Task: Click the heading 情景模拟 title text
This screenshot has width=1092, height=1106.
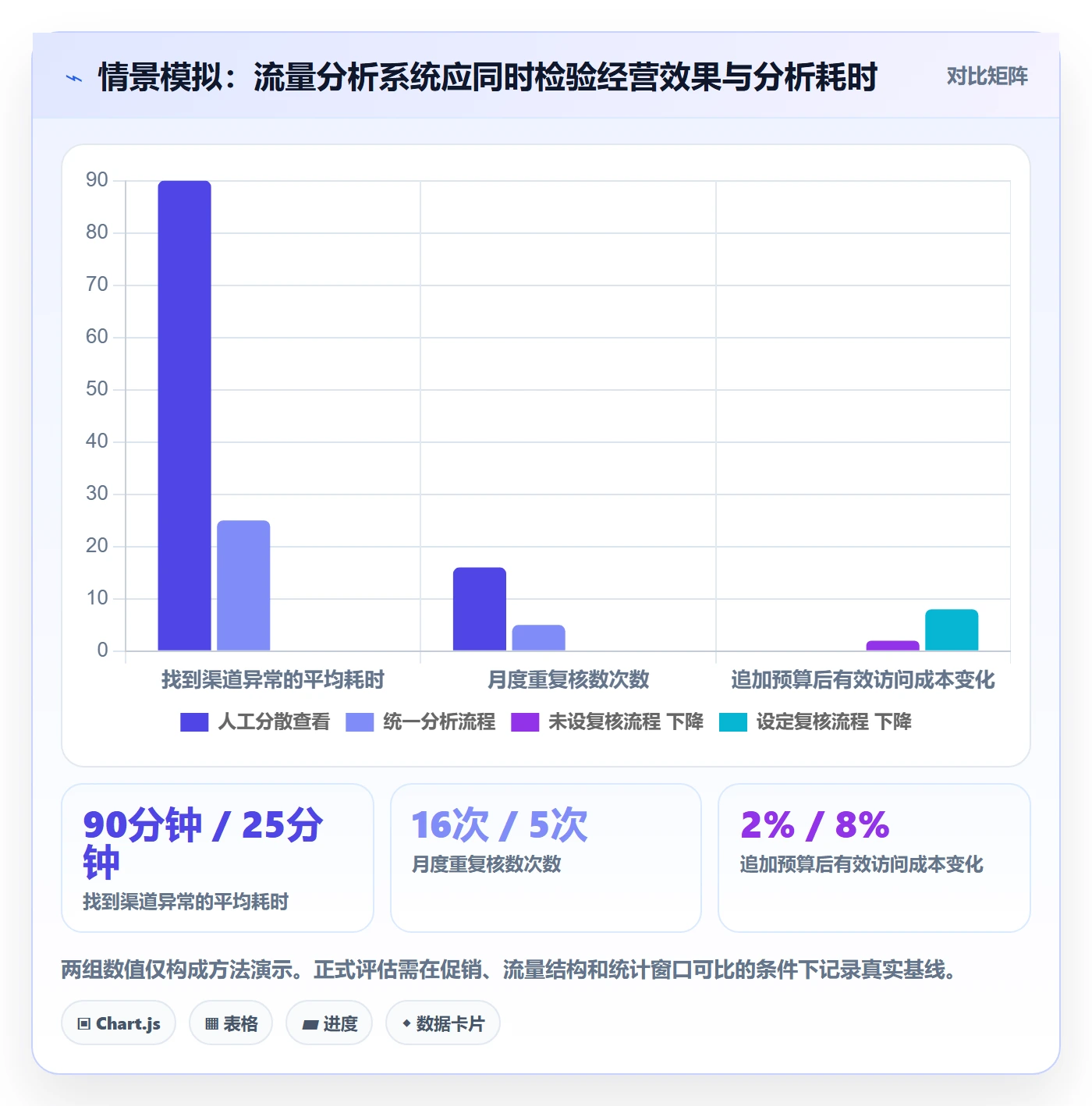Action: coord(487,76)
